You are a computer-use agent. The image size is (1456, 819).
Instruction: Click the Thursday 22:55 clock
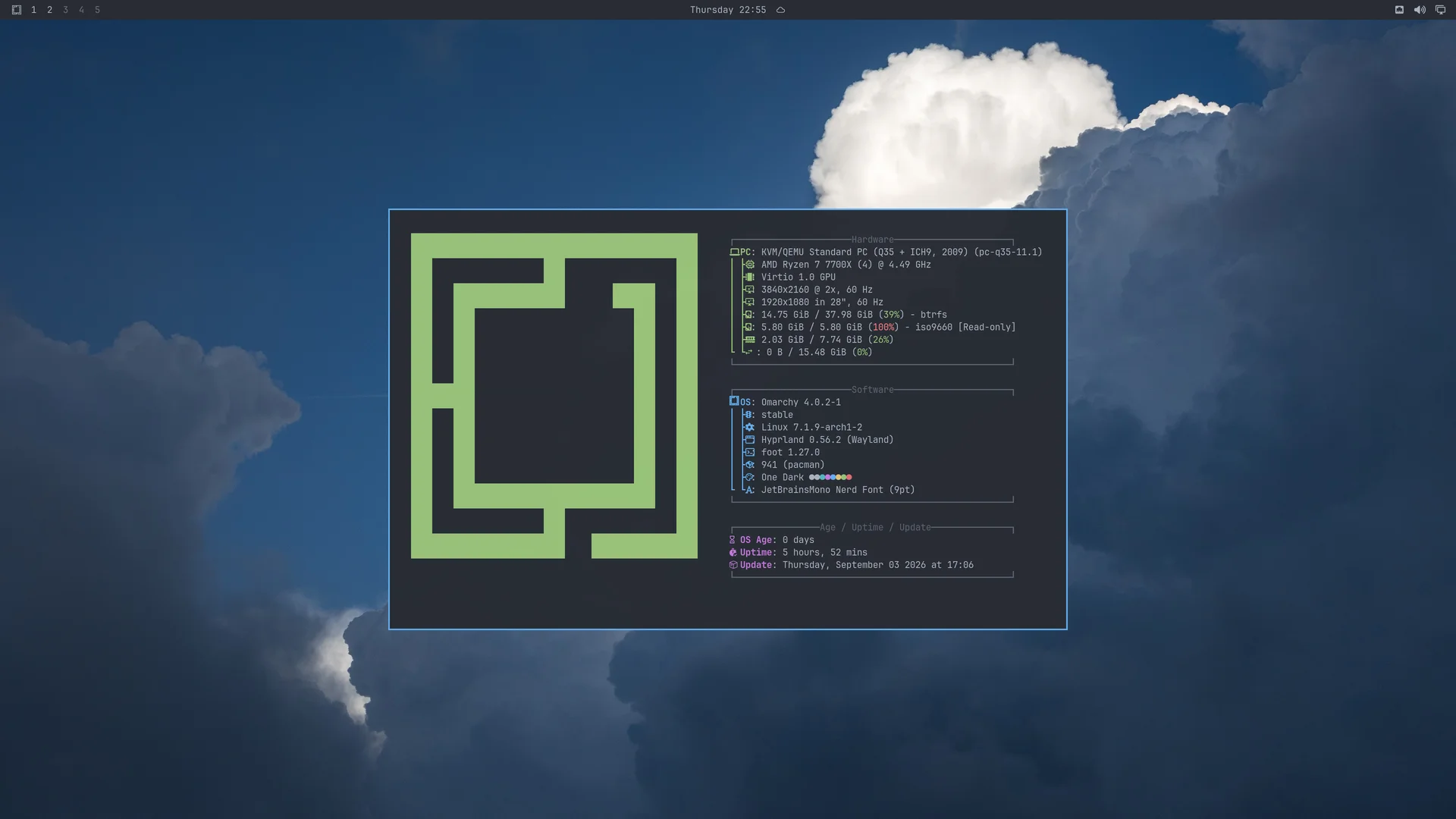point(727,10)
